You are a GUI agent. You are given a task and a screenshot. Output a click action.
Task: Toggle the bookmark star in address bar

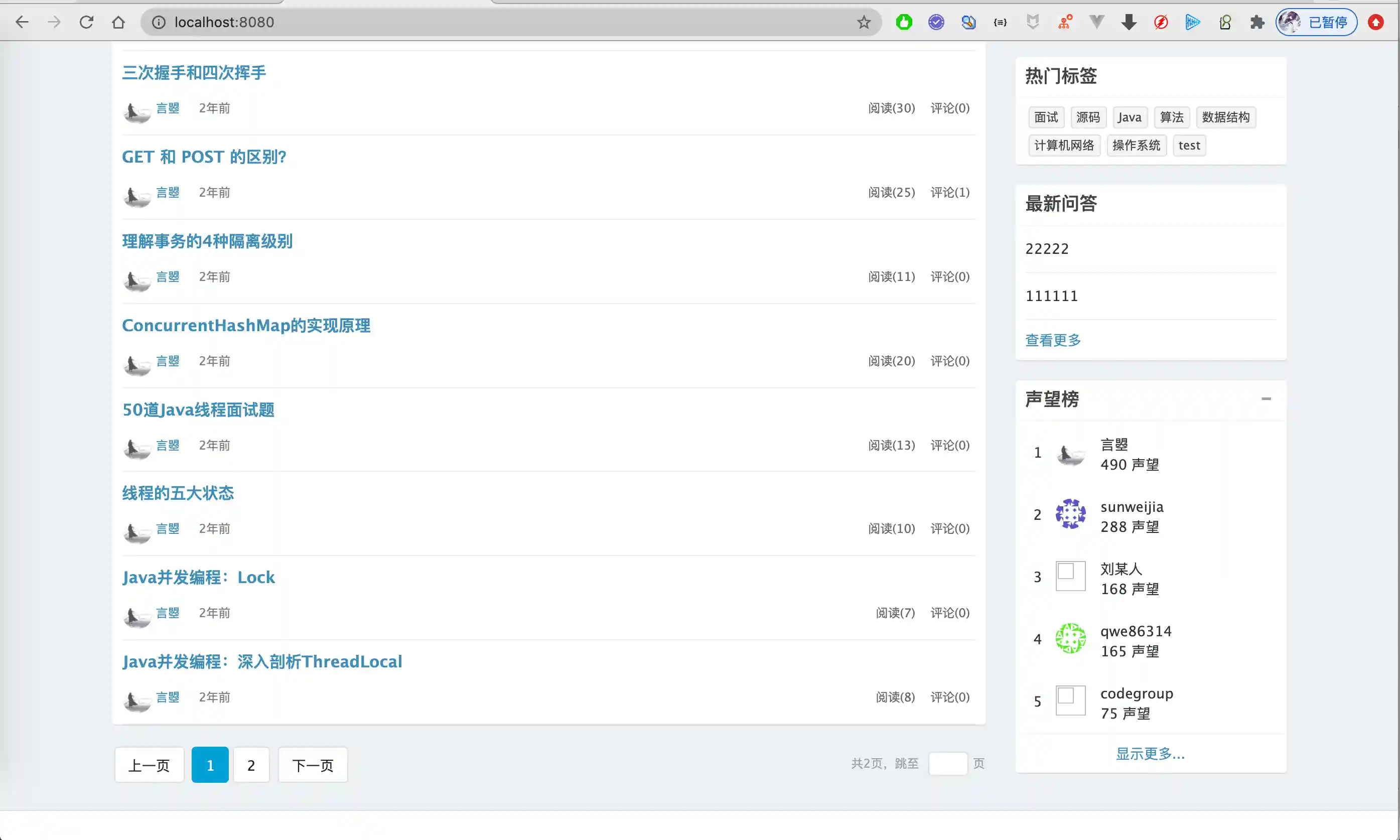(x=864, y=22)
